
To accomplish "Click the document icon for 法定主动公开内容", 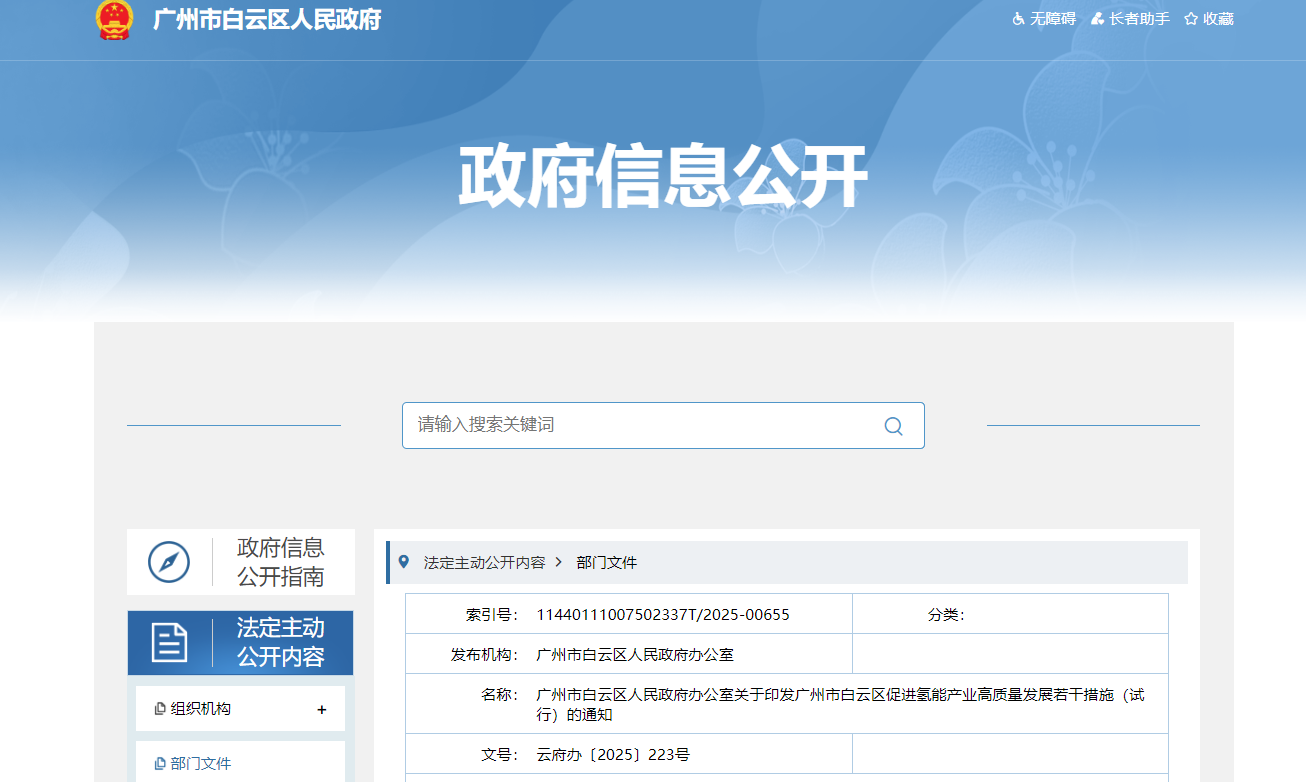I will [169, 642].
